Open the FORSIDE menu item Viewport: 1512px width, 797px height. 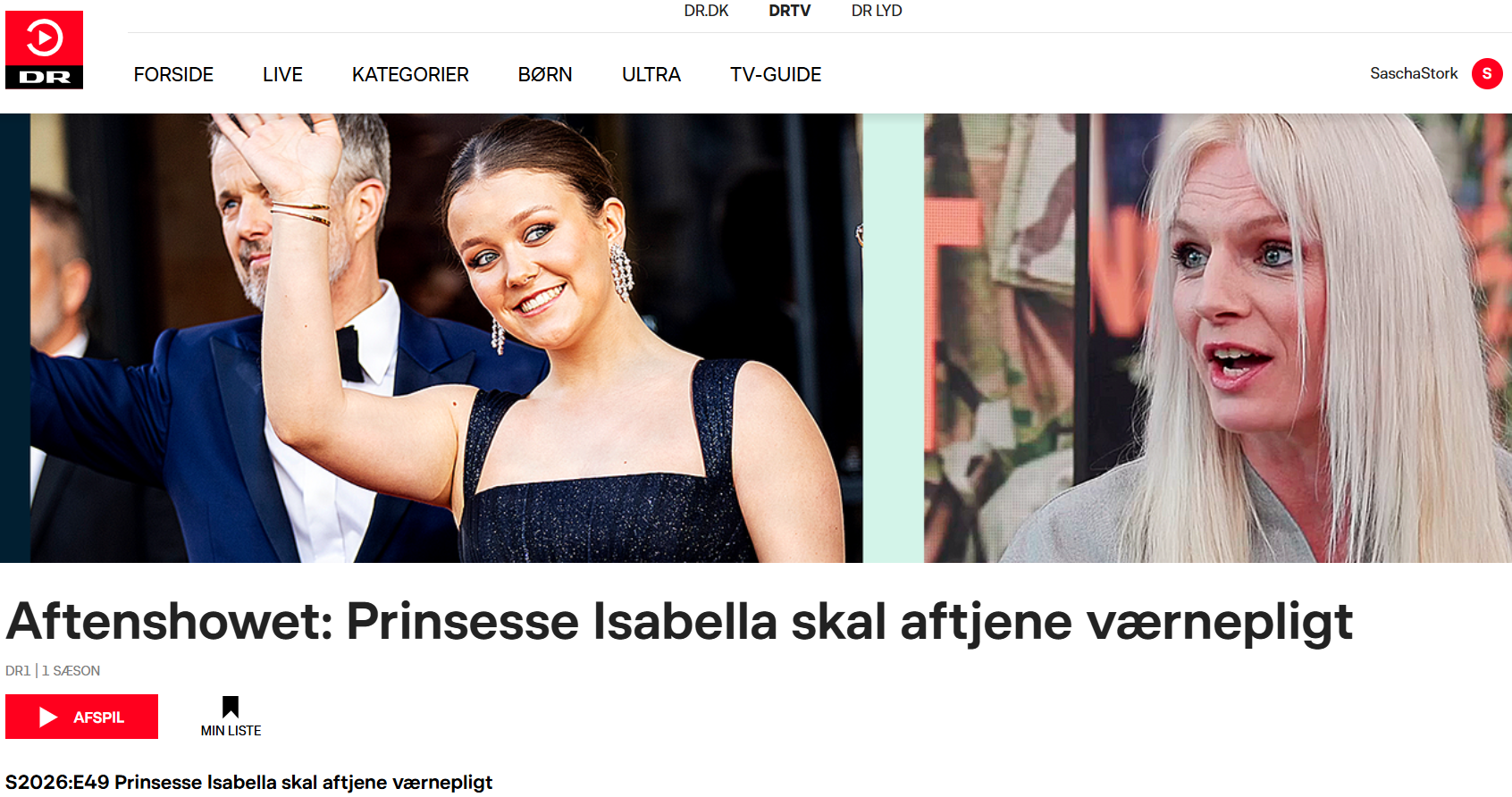pos(173,74)
